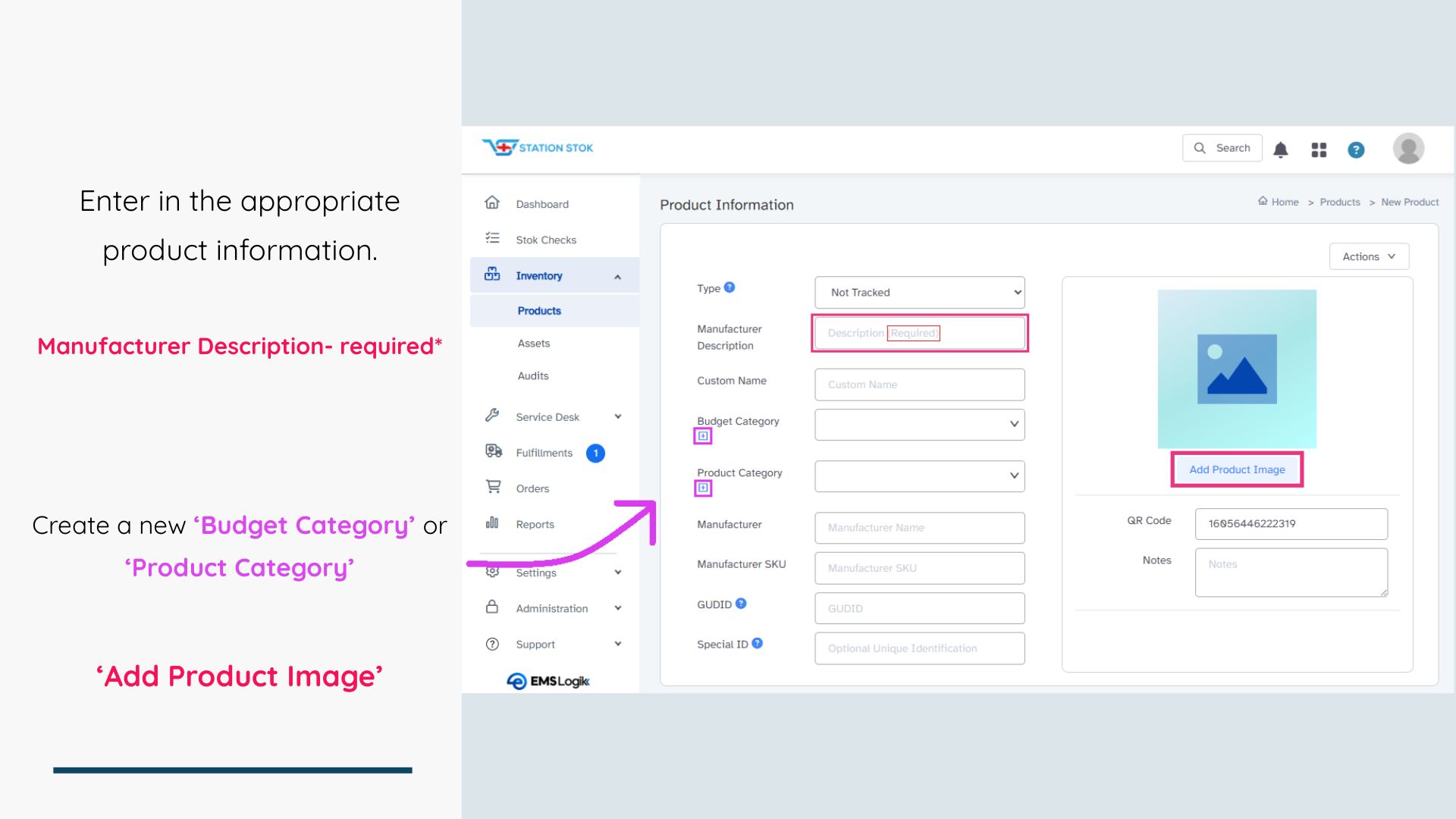The width and height of the screenshot is (1456, 819).
Task: Go to Assets under Inventory
Action: click(x=533, y=344)
